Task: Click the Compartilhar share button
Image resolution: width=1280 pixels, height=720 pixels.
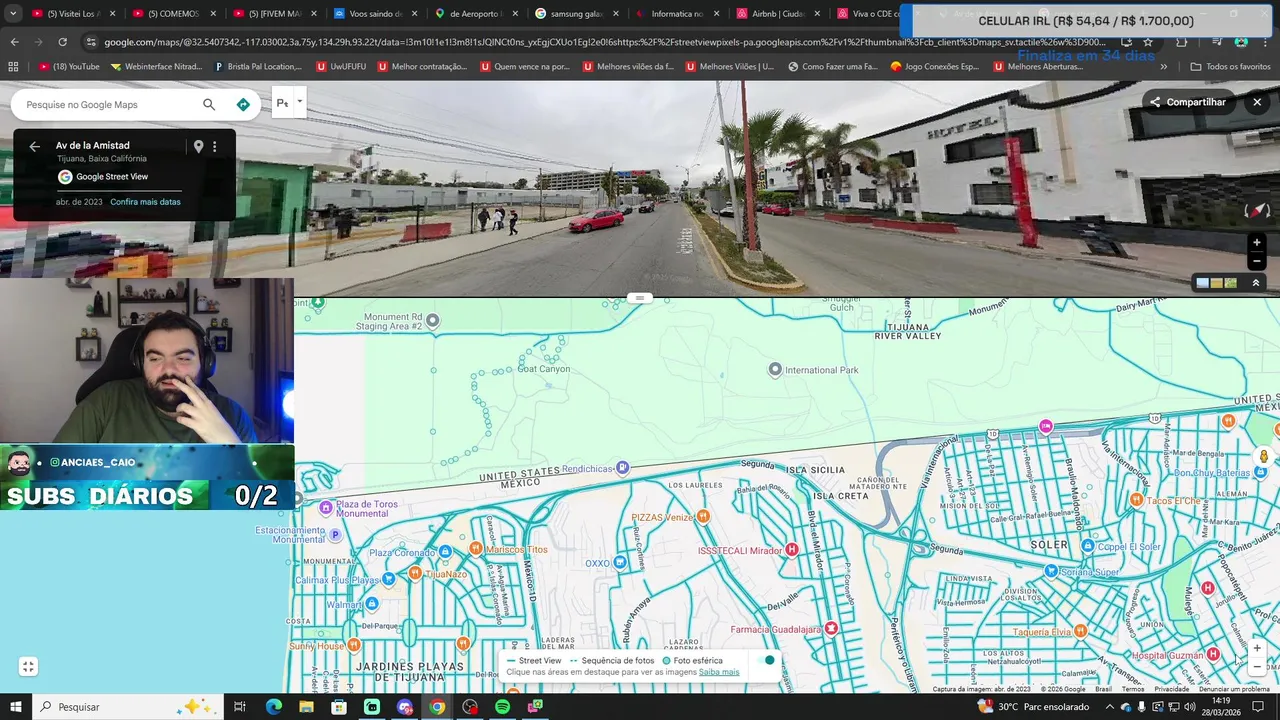Action: tap(1188, 102)
